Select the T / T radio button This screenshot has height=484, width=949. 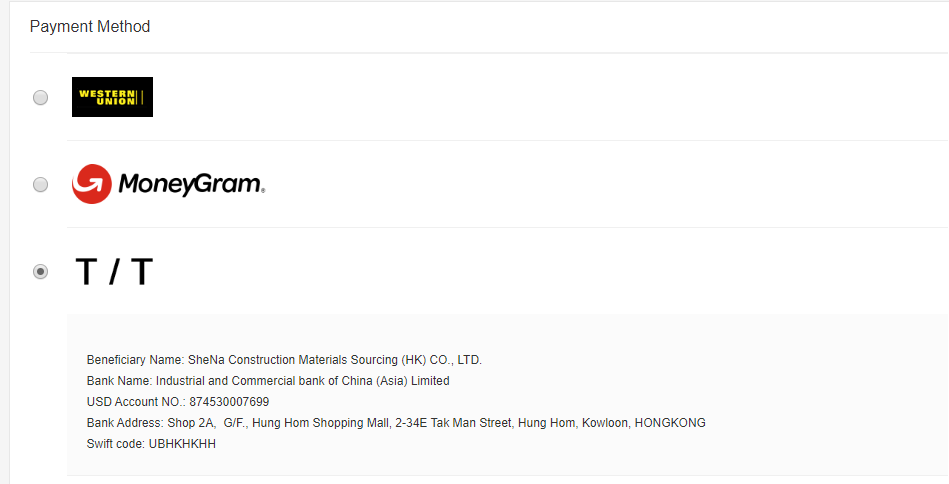pos(40,271)
